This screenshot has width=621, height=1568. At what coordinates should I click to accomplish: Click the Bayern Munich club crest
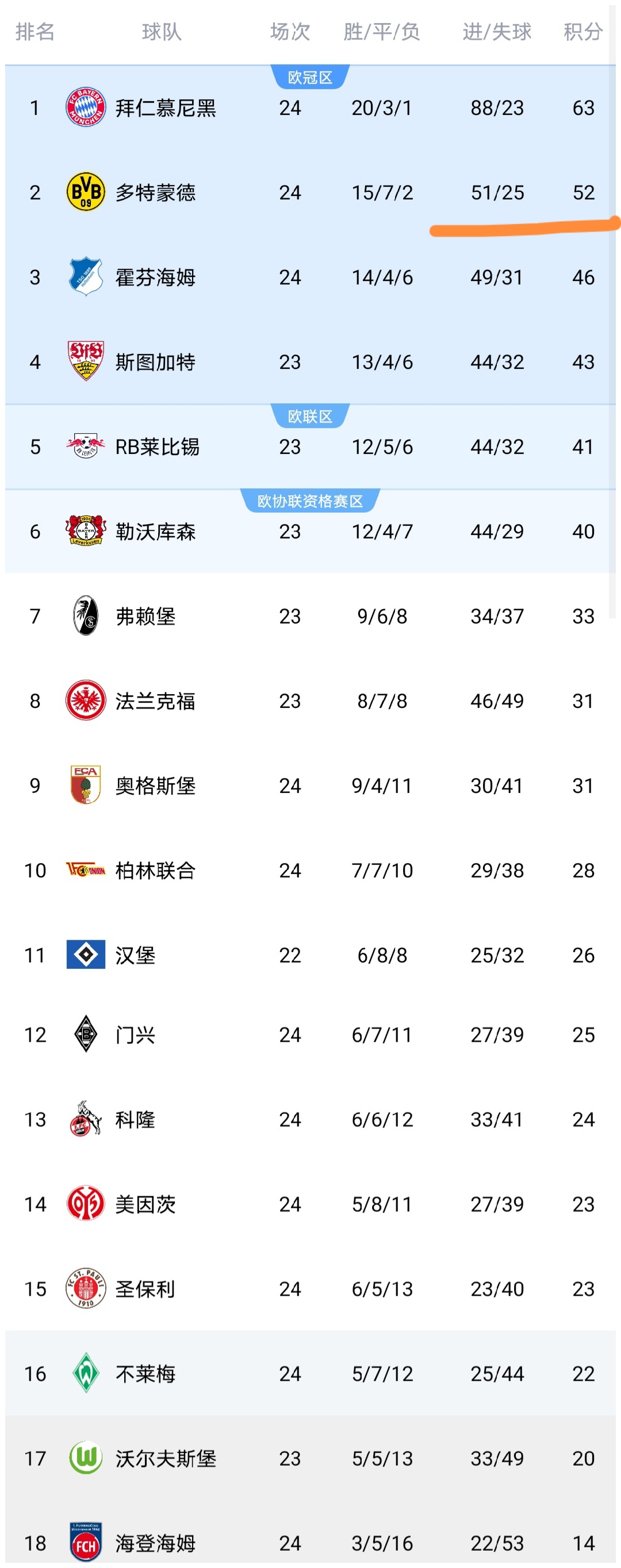coord(85,107)
